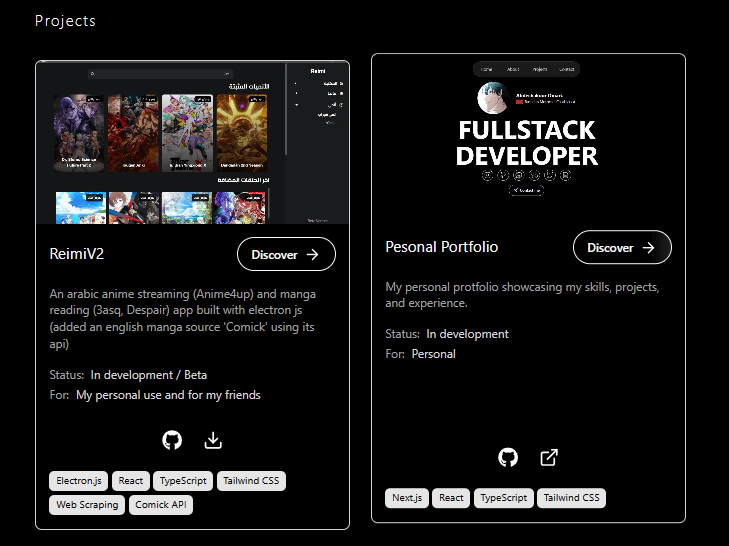Select the Tailwind CSS tag on ReimiV2 card

pos(251,481)
